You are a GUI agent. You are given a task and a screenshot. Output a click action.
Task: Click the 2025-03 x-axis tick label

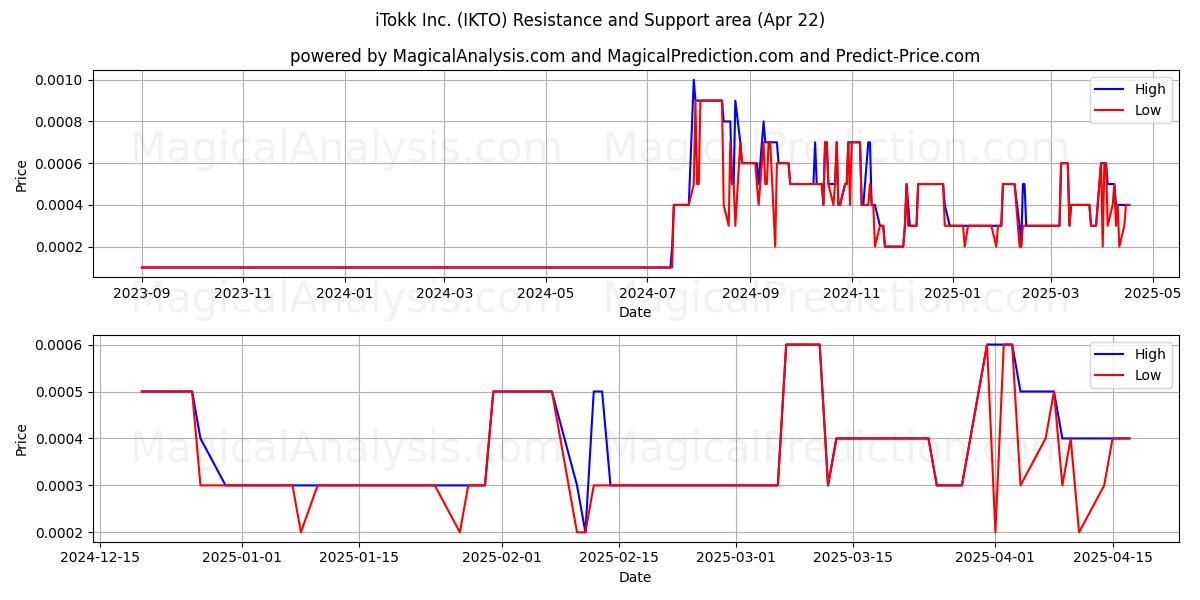click(x=1051, y=293)
